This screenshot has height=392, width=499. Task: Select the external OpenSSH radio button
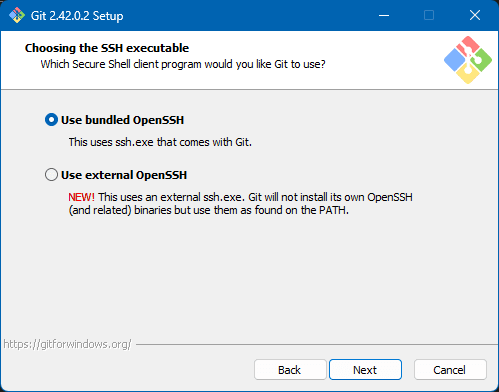pyautogui.click(x=51, y=175)
